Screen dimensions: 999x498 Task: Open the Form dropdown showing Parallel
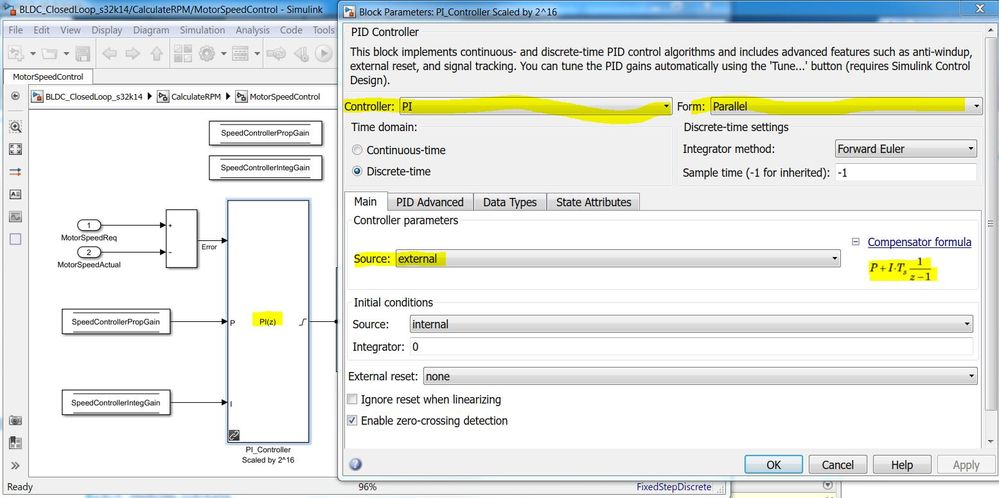pos(845,106)
